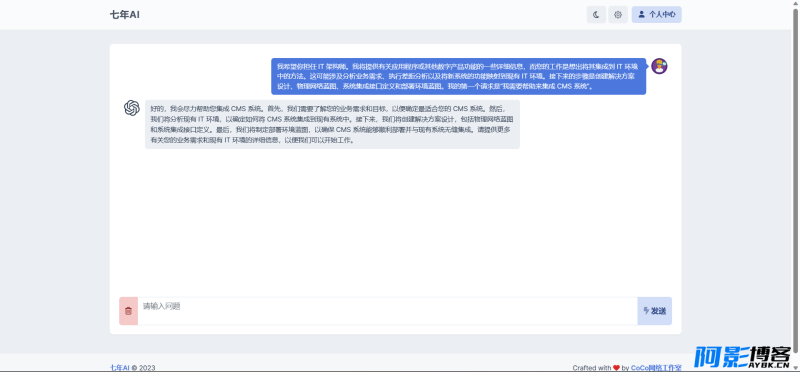Viewport: 800px width, 372px height.
Task: Toggle dark mode with the moon icon
Action: (x=596, y=15)
